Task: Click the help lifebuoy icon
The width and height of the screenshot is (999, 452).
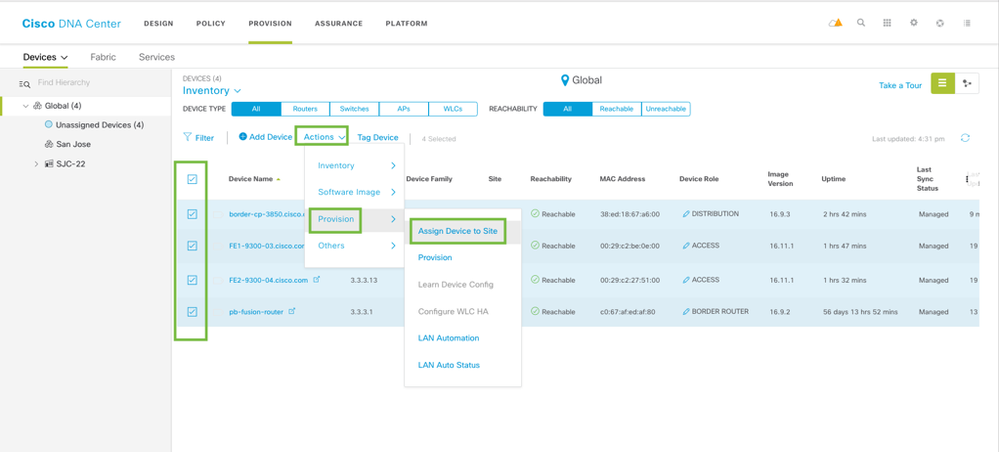Action: click(x=940, y=23)
